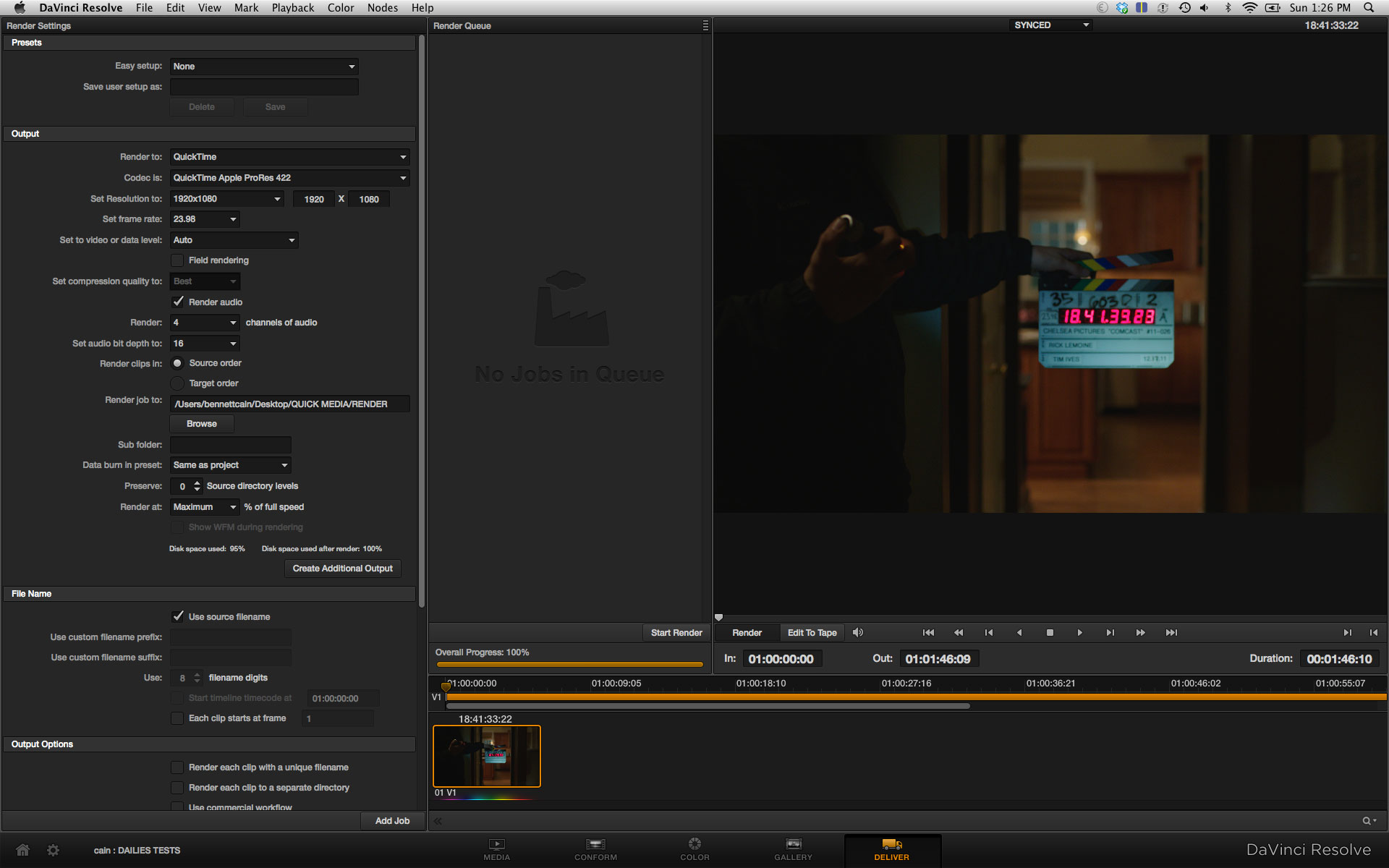Stop playback in the viewer
Viewport: 1389px width, 868px height.
(1050, 632)
